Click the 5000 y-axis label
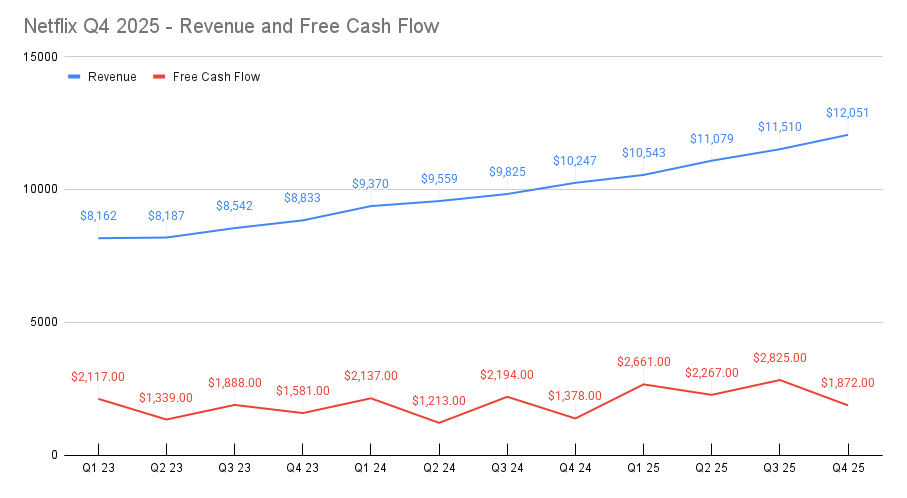The height and width of the screenshot is (498, 907). click(46, 323)
